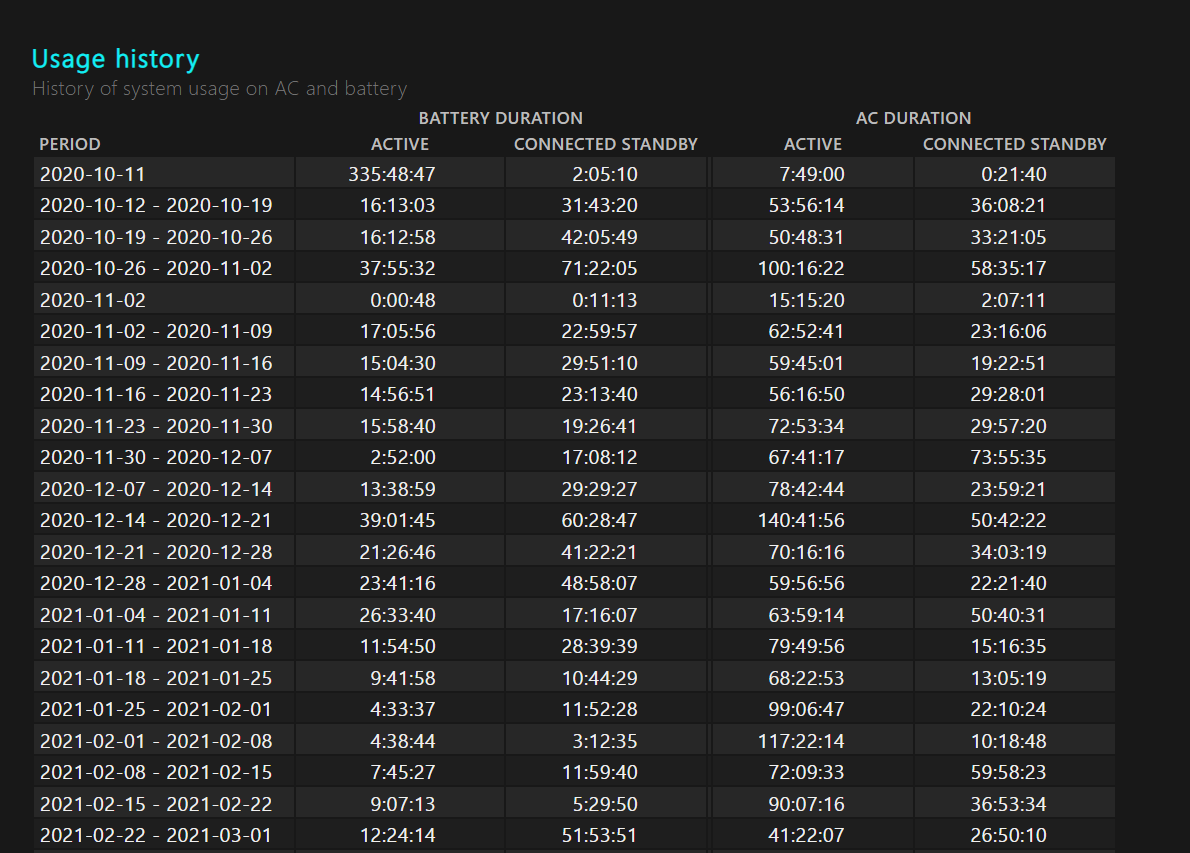Click the History of system usage subtitle
Screen dimensions: 1190x853
(220, 89)
